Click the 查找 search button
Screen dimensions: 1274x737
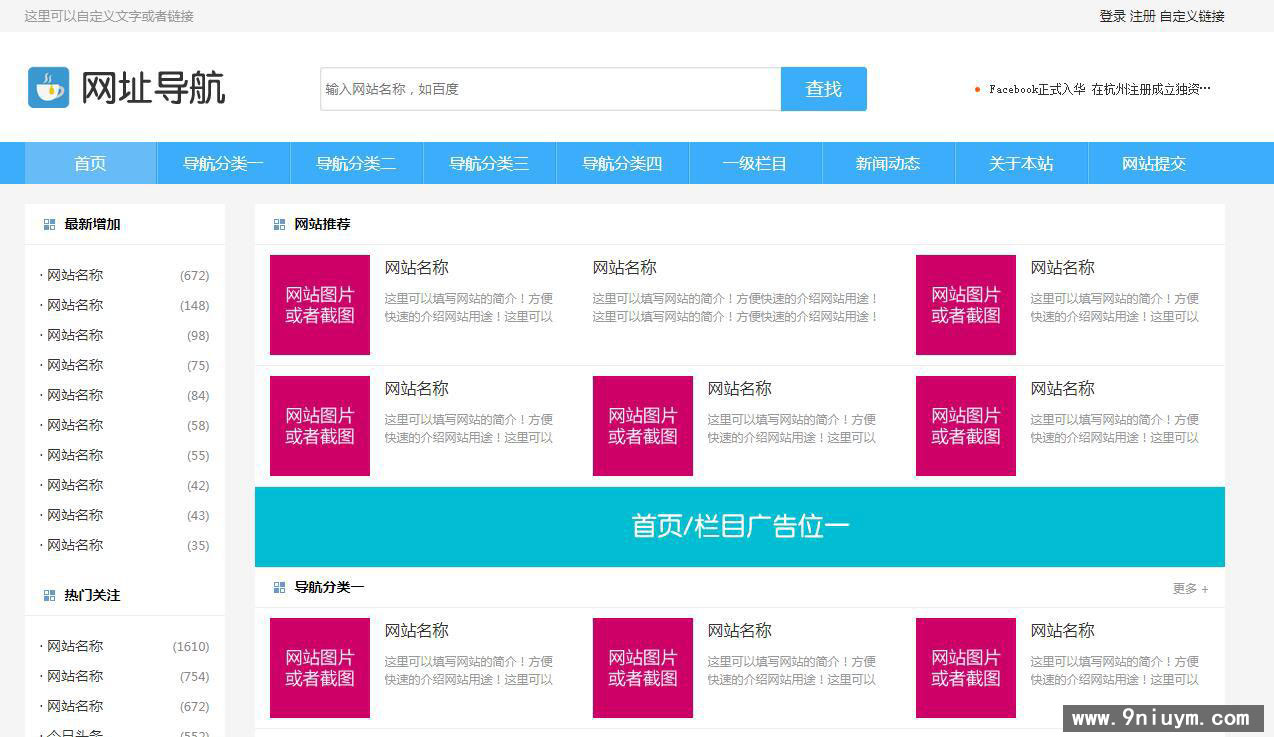pyautogui.click(x=822, y=89)
